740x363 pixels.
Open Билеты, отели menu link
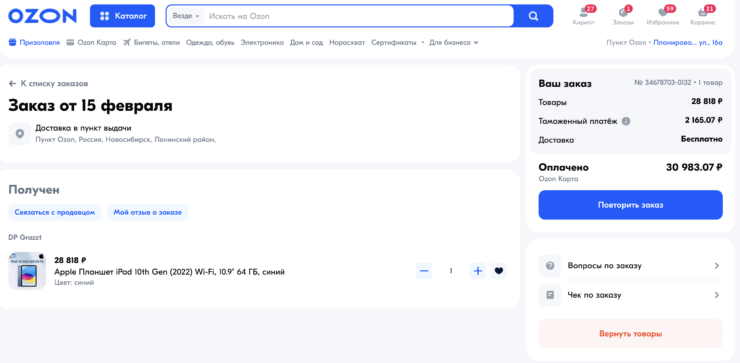click(151, 42)
